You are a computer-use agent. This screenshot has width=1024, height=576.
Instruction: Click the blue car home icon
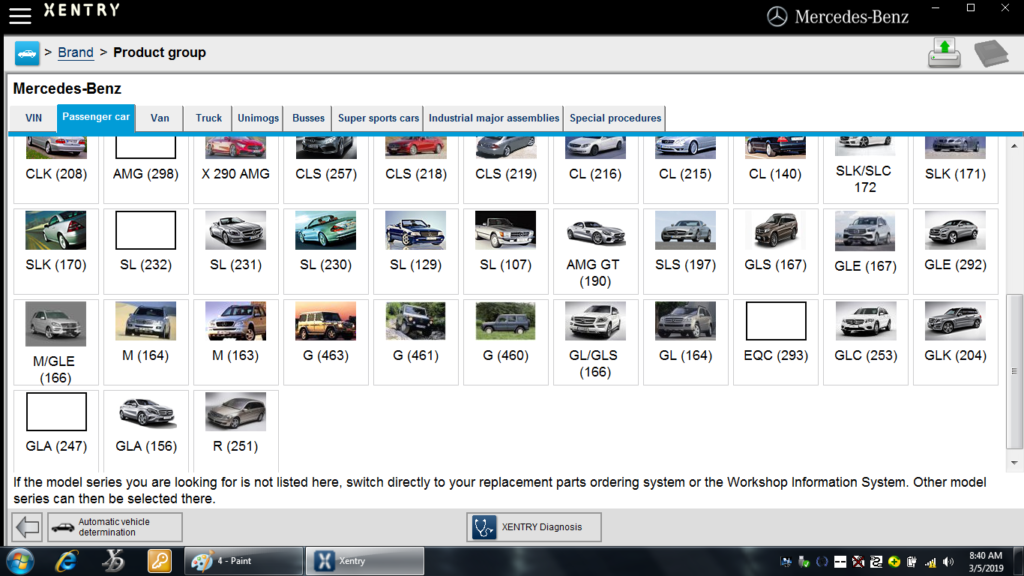tap(27, 53)
